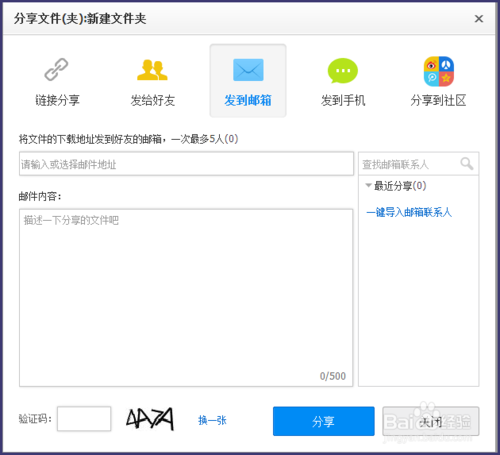Open the 分享到社区 tab label
This screenshot has height=455, width=500.
[x=438, y=100]
